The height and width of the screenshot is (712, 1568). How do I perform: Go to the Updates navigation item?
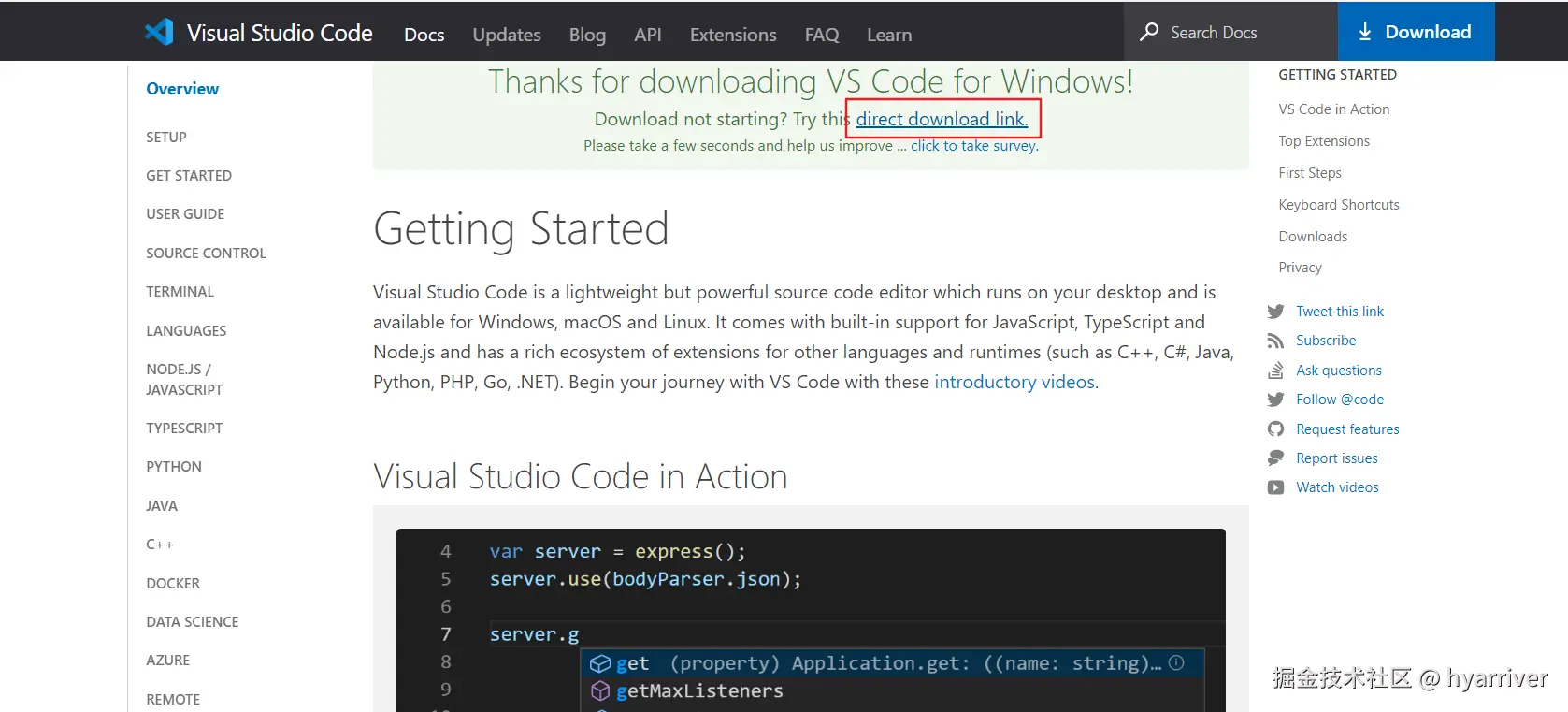[x=507, y=35]
